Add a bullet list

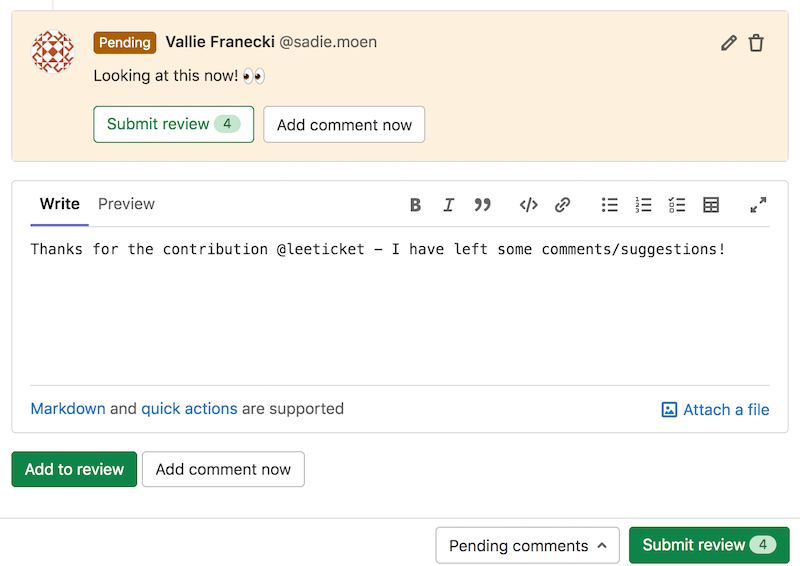pyautogui.click(x=609, y=205)
